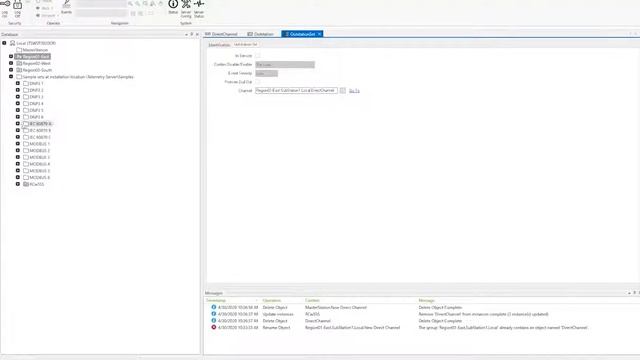The width and height of the screenshot is (640, 360).
Task: Expand the DNP3 3 folder
Action: coord(18,97)
